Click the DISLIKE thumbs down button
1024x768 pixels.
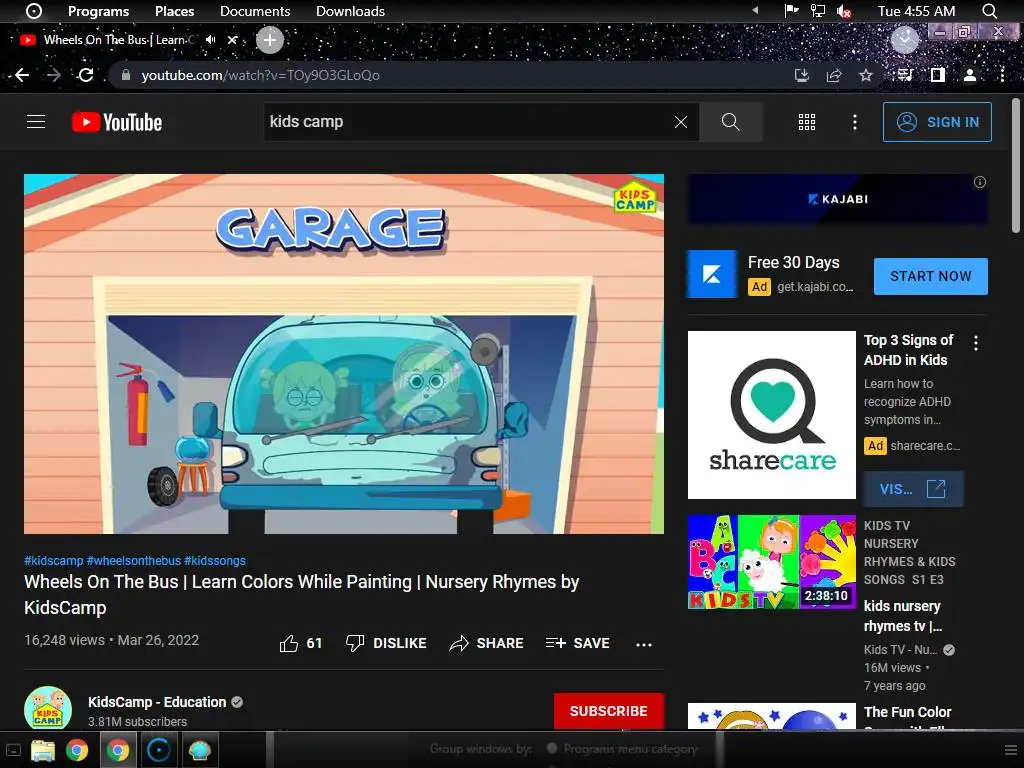(x=386, y=643)
